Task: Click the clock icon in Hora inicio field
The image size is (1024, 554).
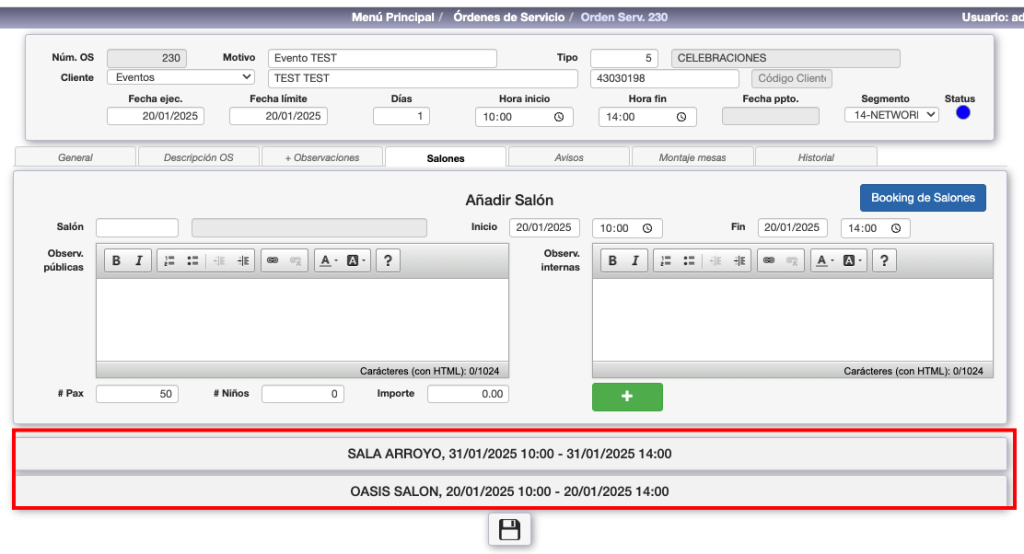Action: (x=558, y=117)
